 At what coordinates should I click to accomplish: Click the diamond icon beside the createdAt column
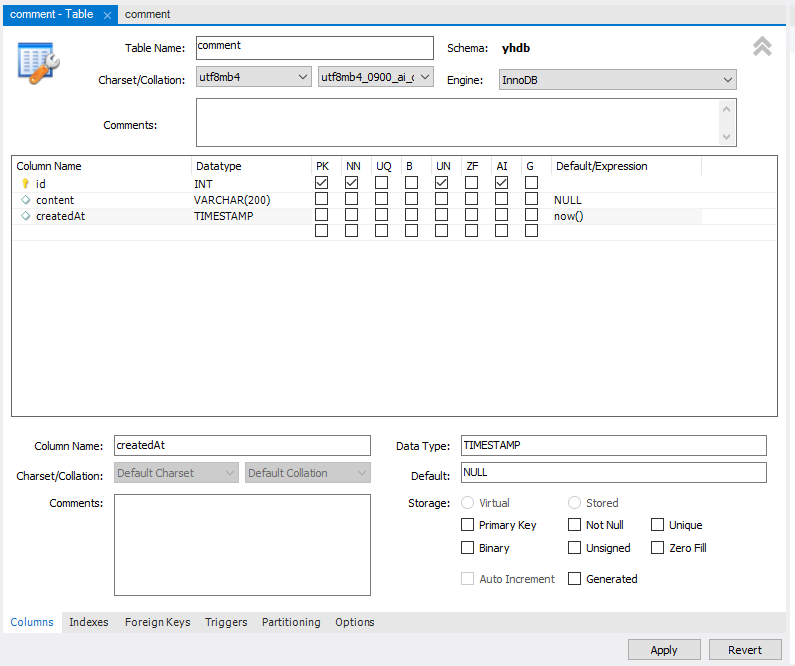point(25,216)
